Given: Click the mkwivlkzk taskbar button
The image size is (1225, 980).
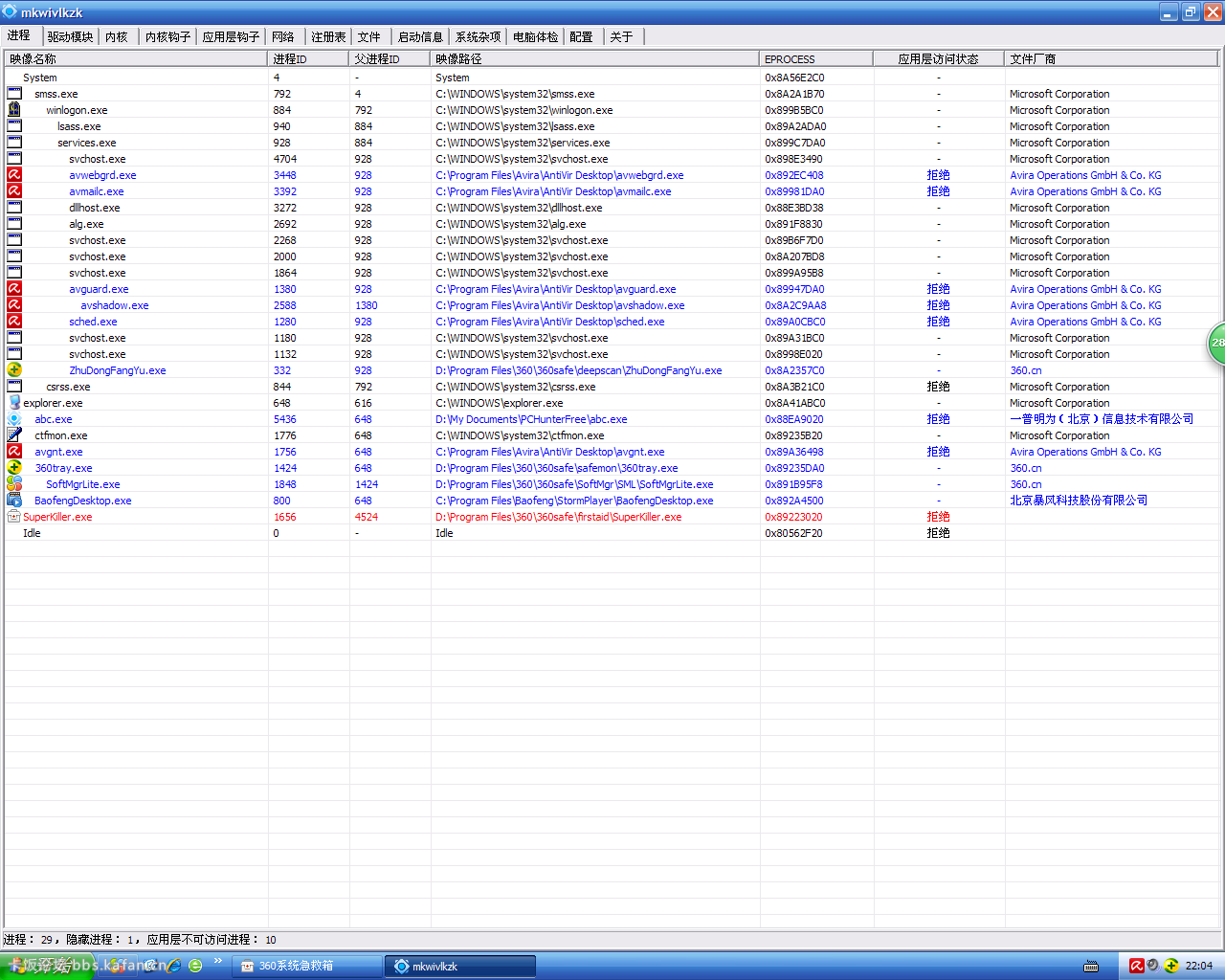Looking at the screenshot, I should pos(460,966).
